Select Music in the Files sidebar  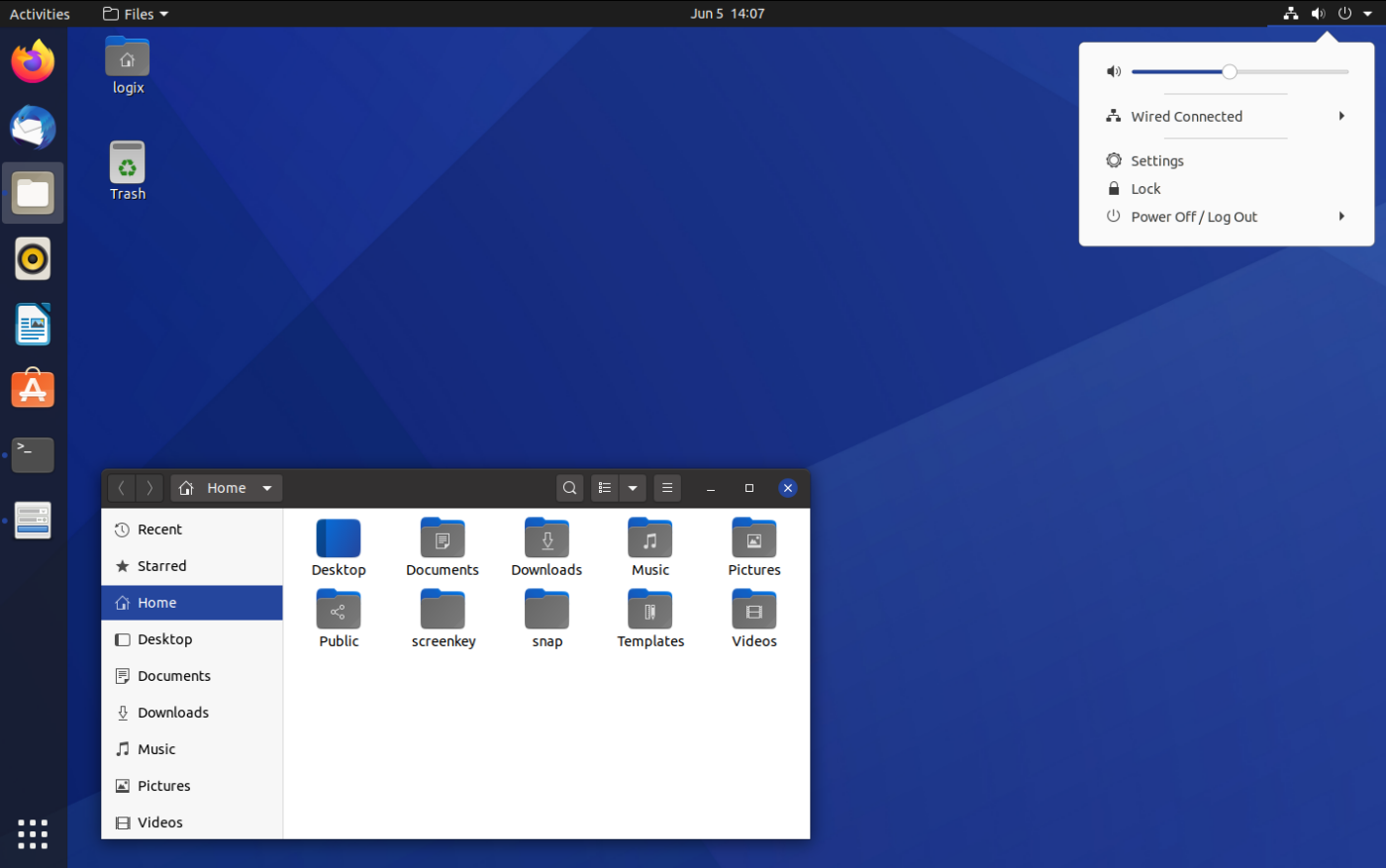154,748
